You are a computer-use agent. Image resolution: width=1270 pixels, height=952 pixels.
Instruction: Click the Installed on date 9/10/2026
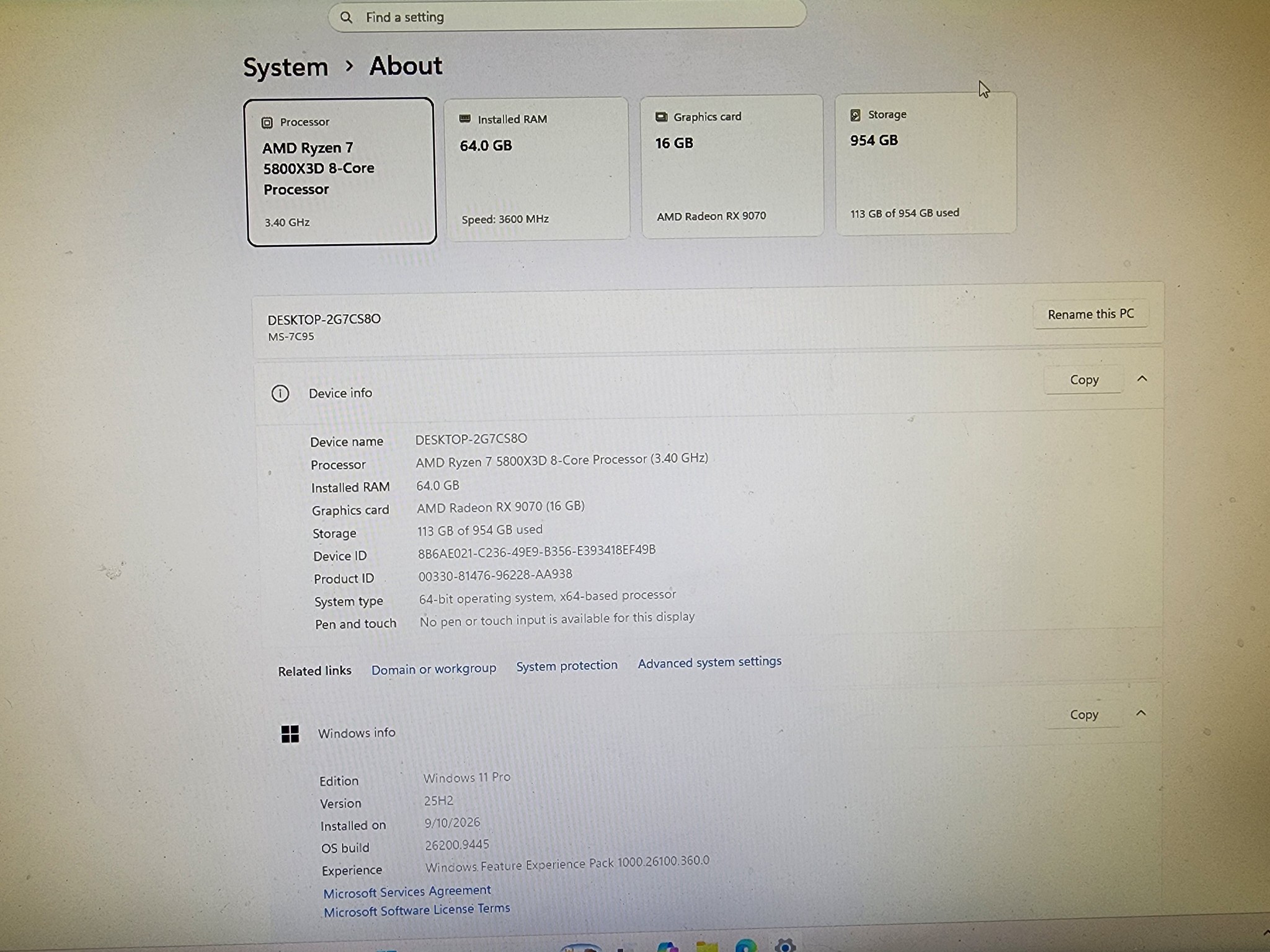point(452,822)
